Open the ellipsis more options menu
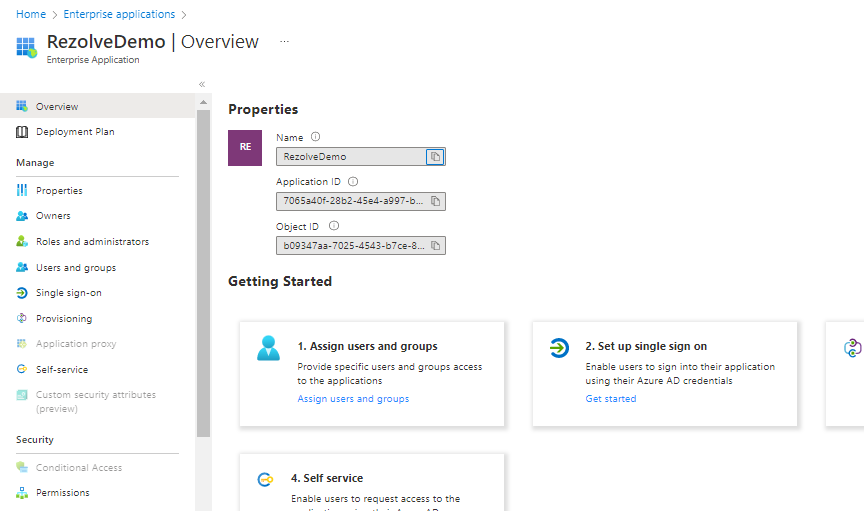The height and width of the screenshot is (511, 864). tap(284, 41)
